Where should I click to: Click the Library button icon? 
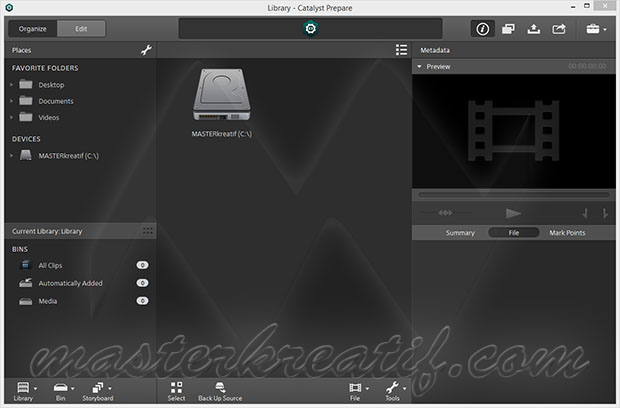point(23,387)
